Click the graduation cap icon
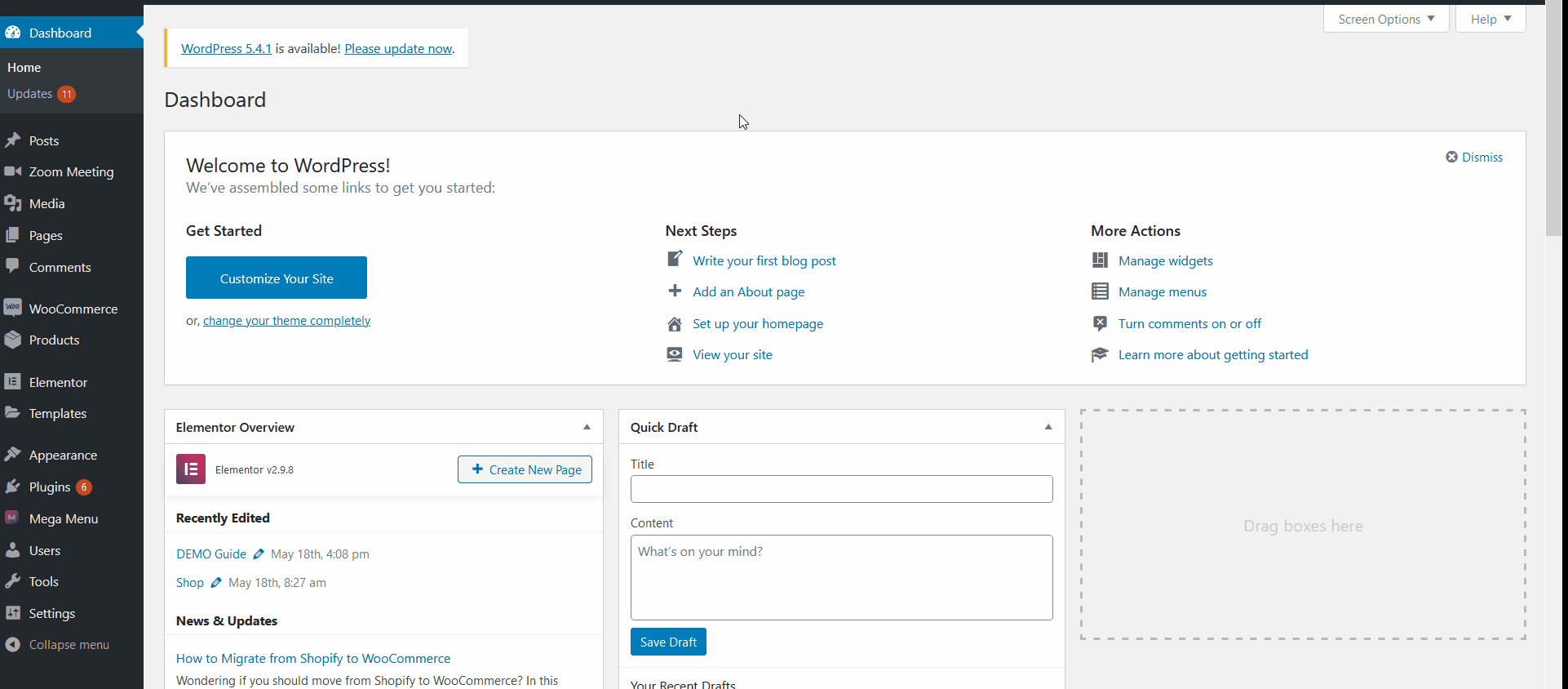 point(1100,354)
